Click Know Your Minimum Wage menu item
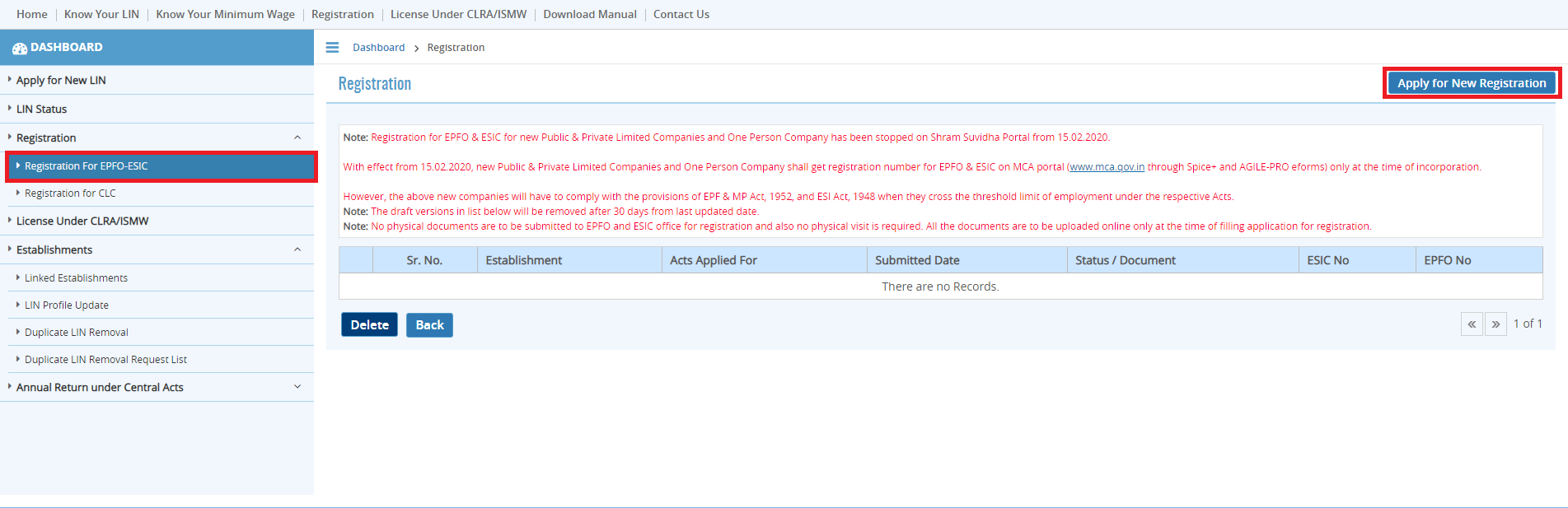 pos(225,14)
